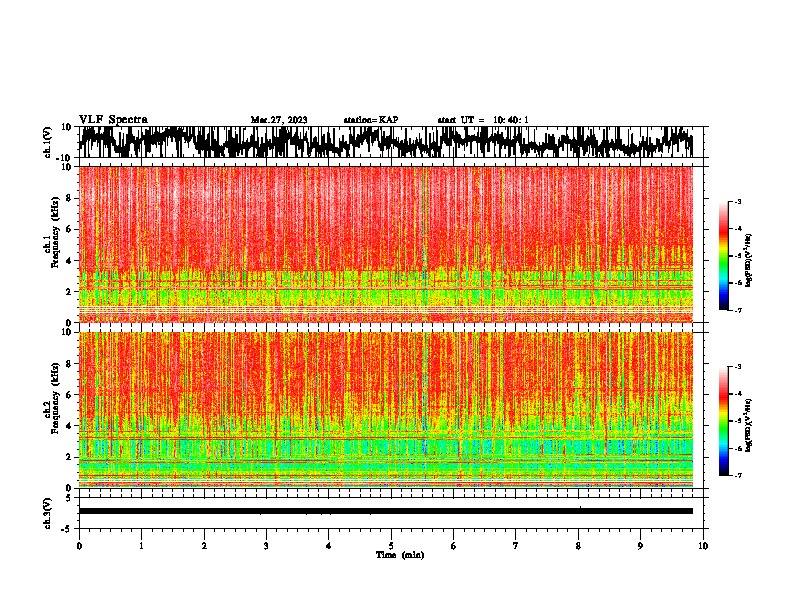Click the time axis tick label "0"
The image size is (792, 612).
79,546
